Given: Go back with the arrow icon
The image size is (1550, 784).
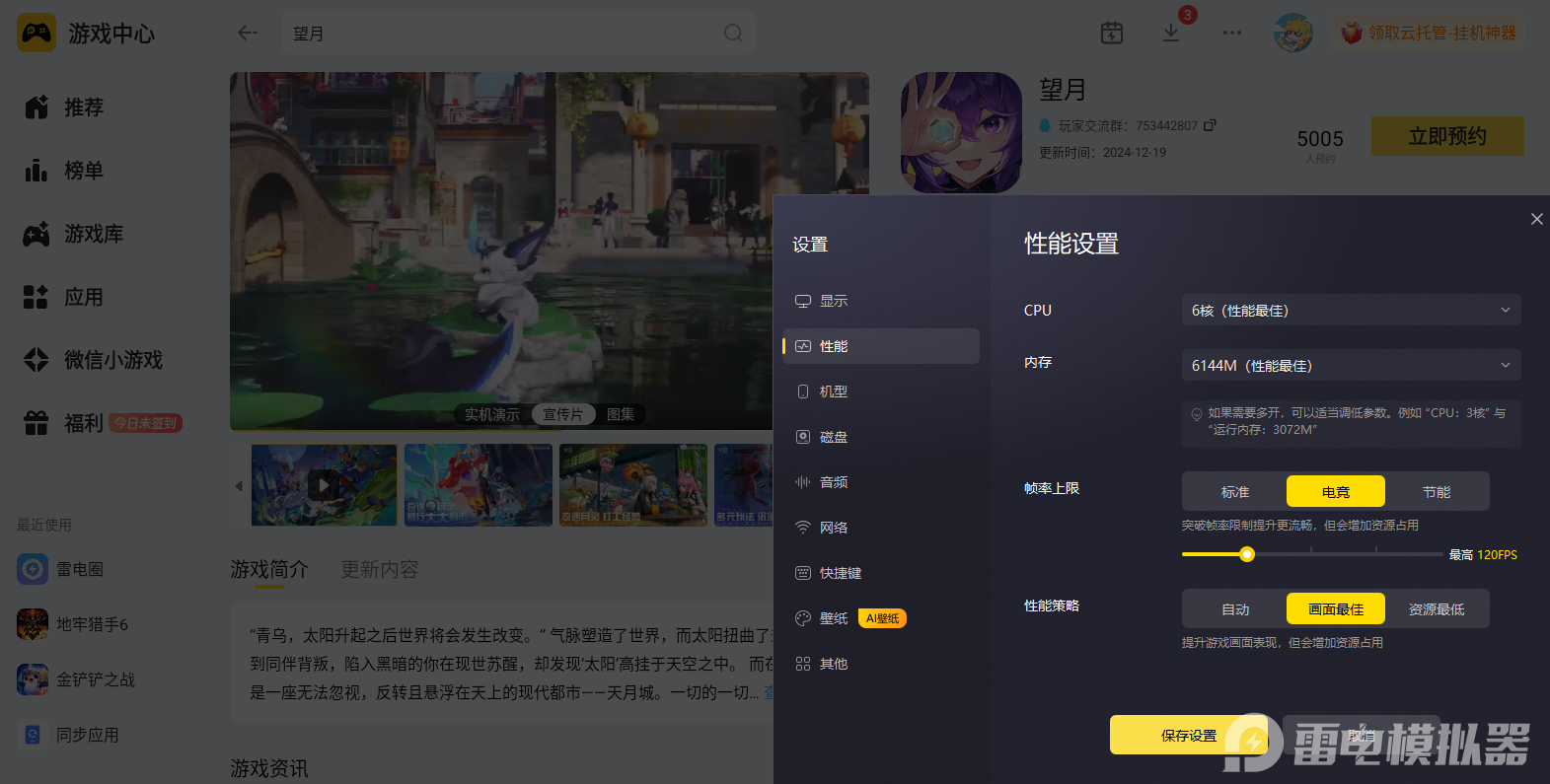Looking at the screenshot, I should (248, 33).
